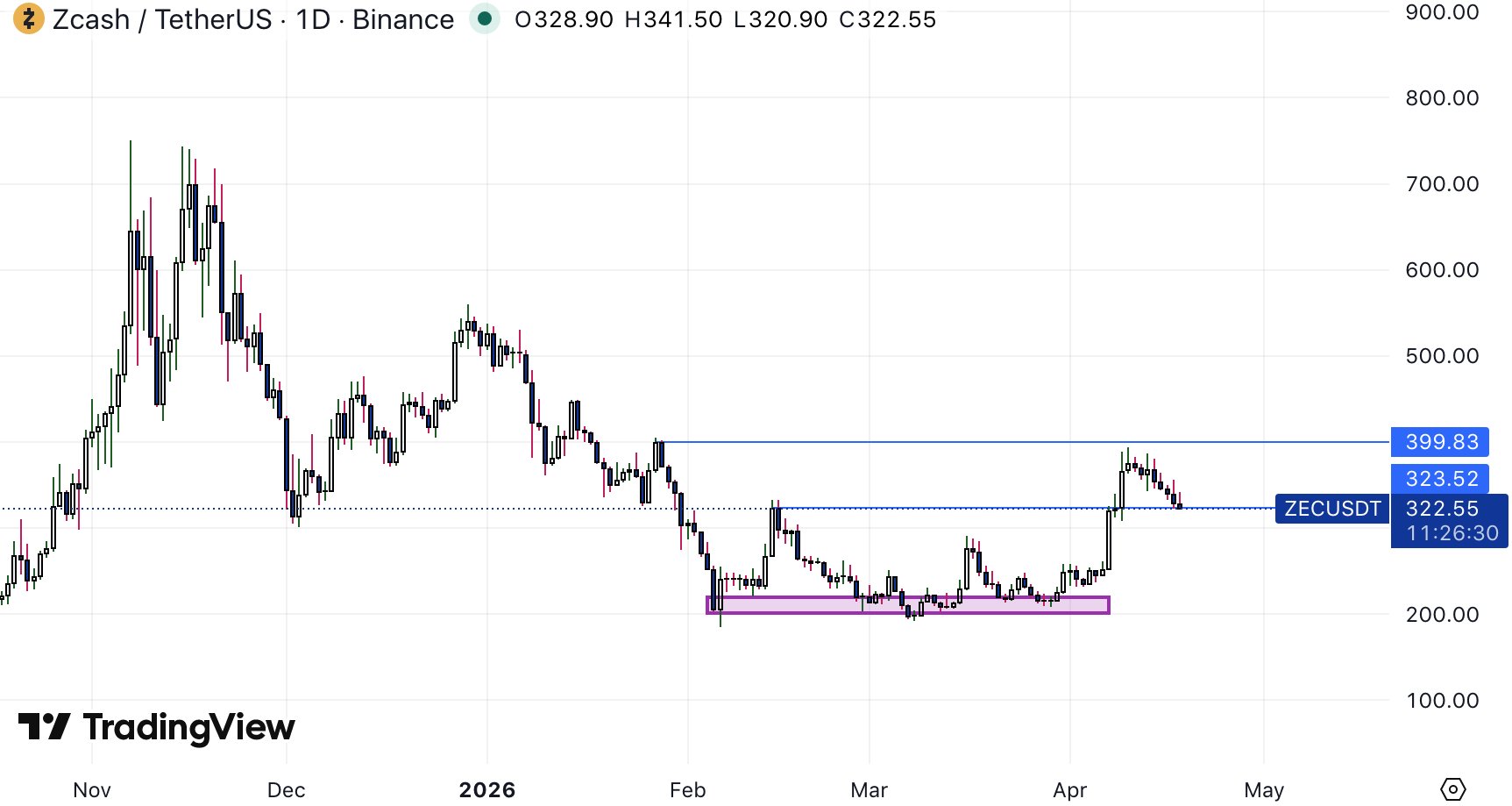Click the ZECUSDT symbol price tag
The width and height of the screenshot is (1512, 806).
tap(1331, 509)
